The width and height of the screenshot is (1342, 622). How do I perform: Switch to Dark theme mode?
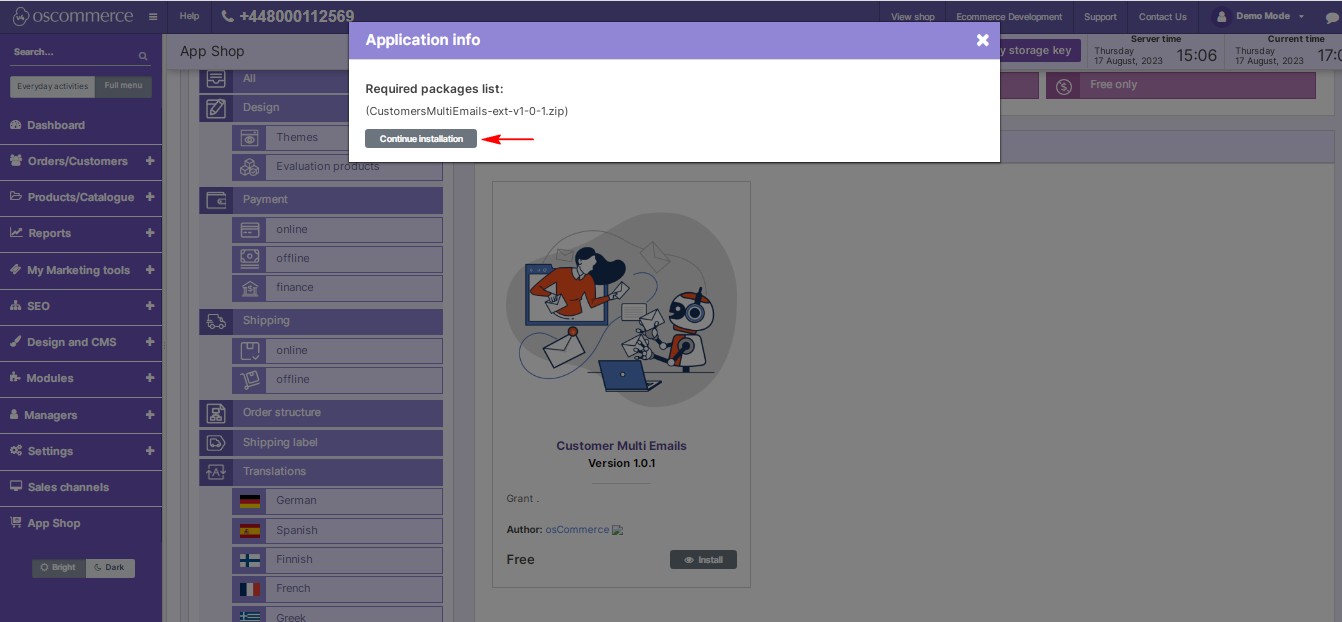point(110,568)
